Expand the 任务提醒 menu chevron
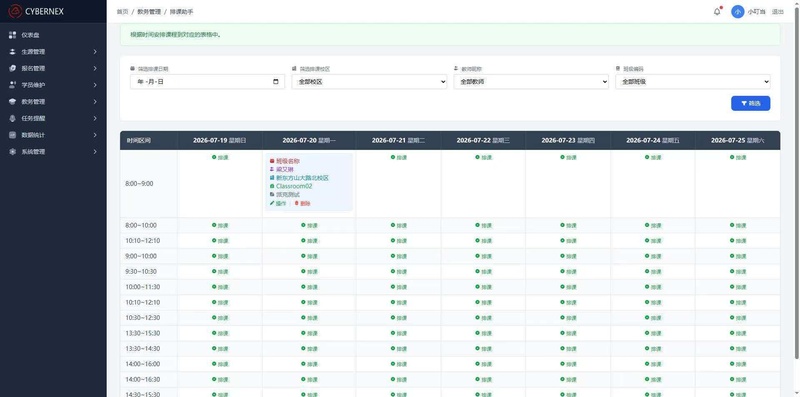Viewport: 800px width, 397px height. (95, 118)
